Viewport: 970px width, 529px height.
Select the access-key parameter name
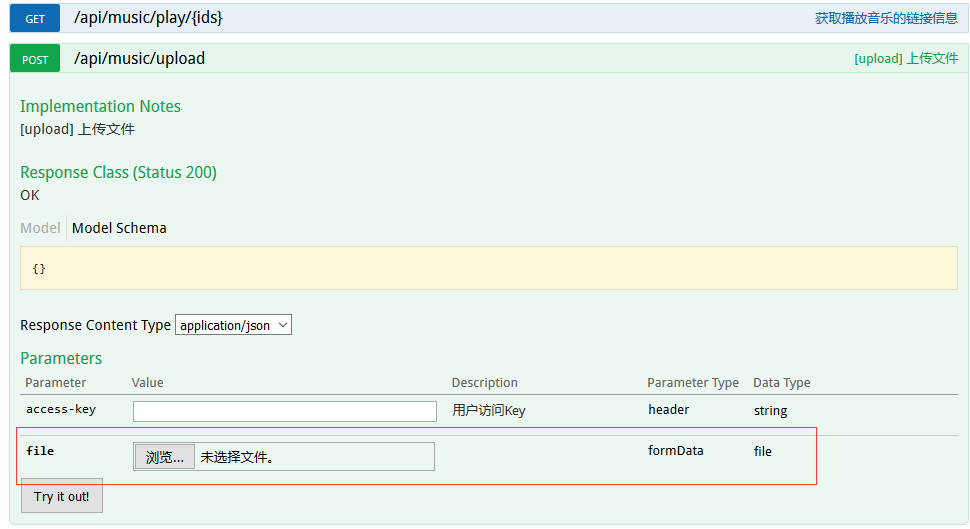(61, 410)
